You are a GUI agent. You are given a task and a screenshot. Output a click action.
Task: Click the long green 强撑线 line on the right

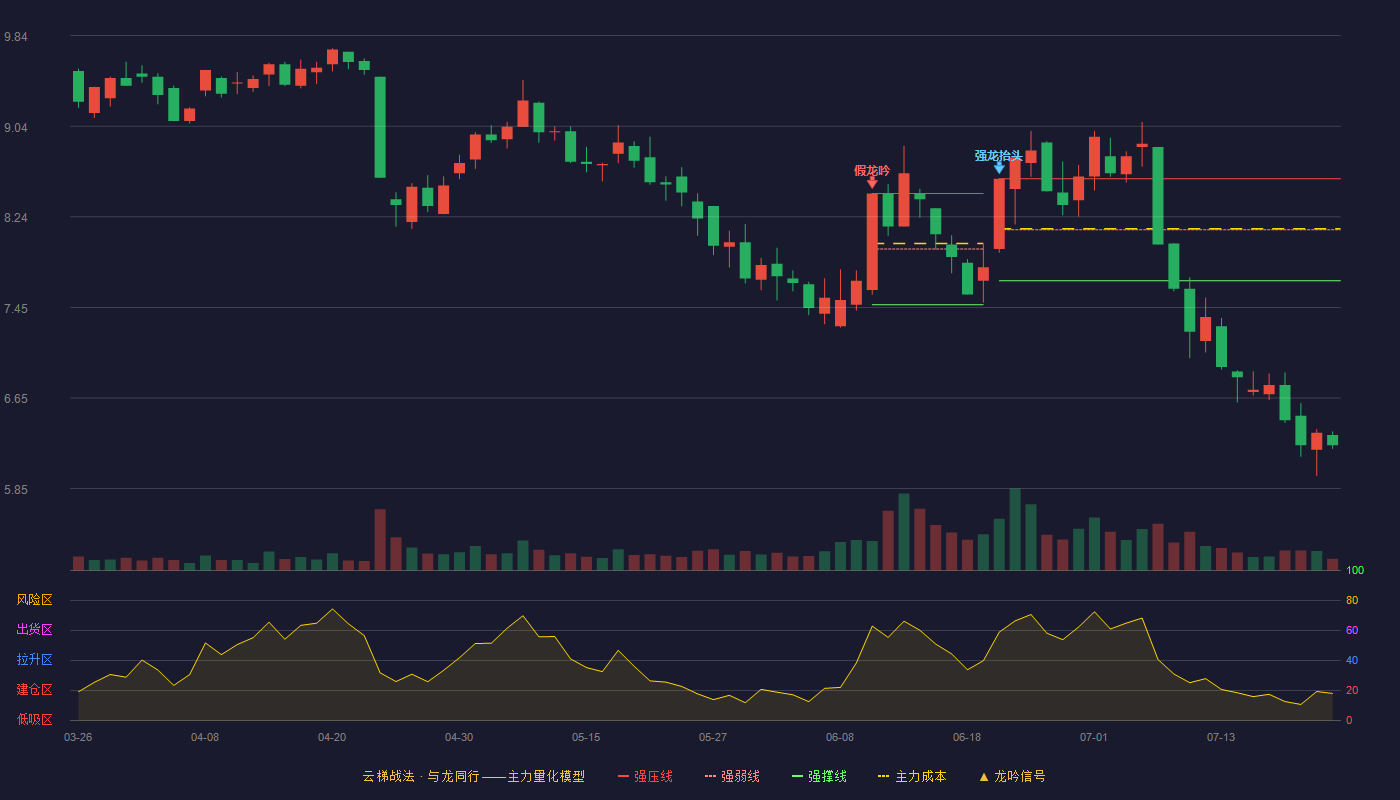point(1170,281)
